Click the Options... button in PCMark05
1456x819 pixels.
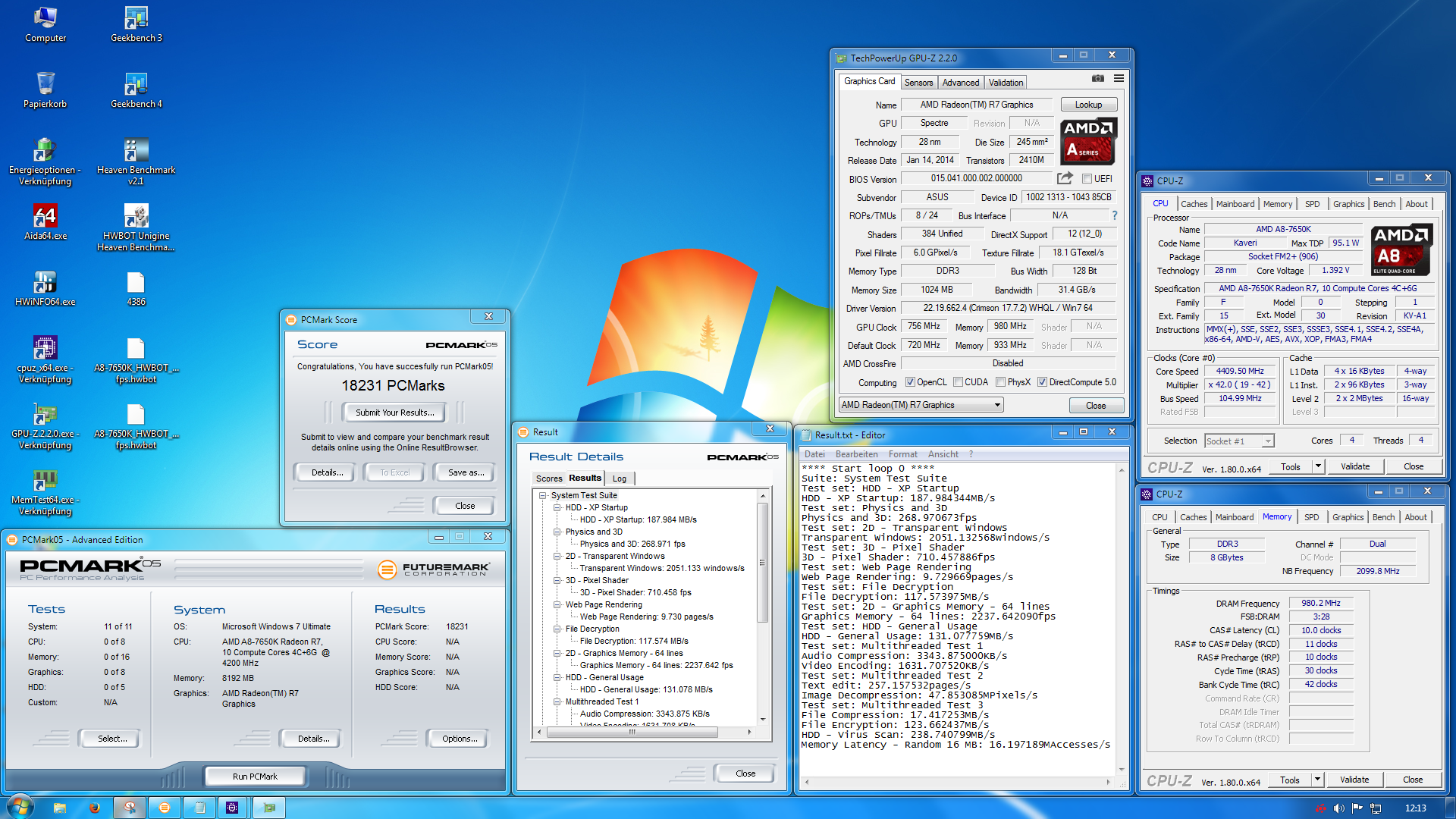(x=460, y=739)
